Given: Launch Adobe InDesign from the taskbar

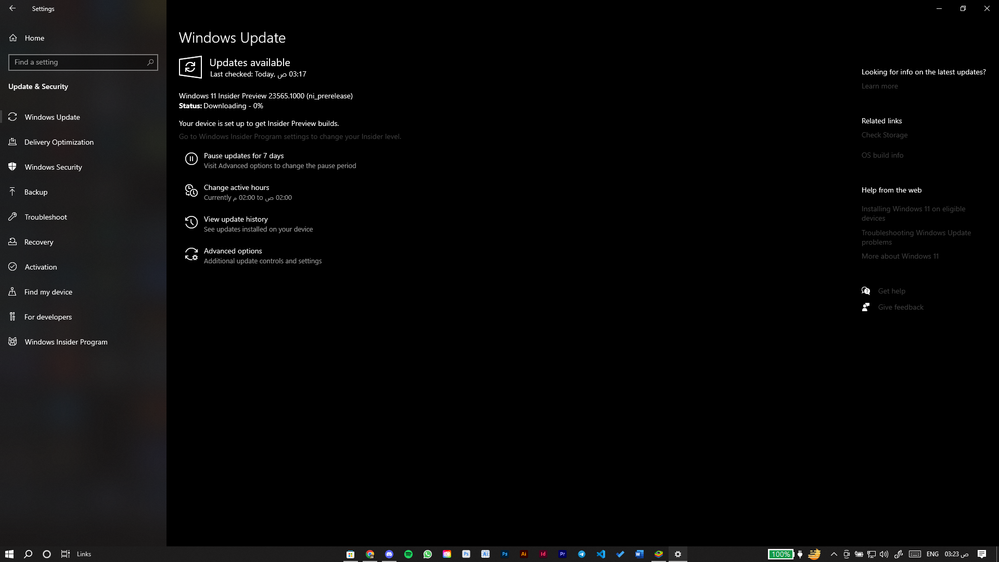Looking at the screenshot, I should (x=543, y=554).
